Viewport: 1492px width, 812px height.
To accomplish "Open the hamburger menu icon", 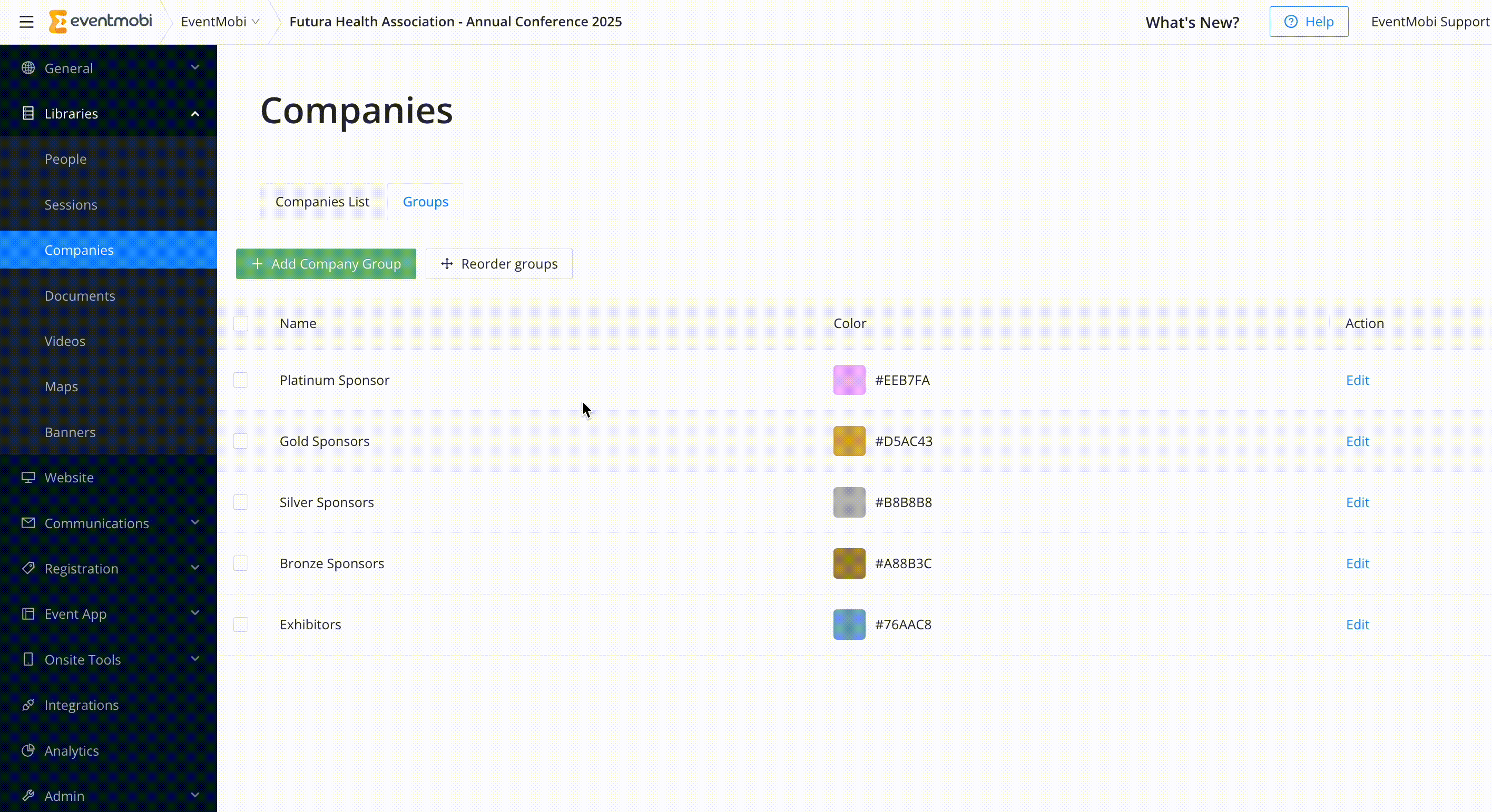I will coord(27,21).
